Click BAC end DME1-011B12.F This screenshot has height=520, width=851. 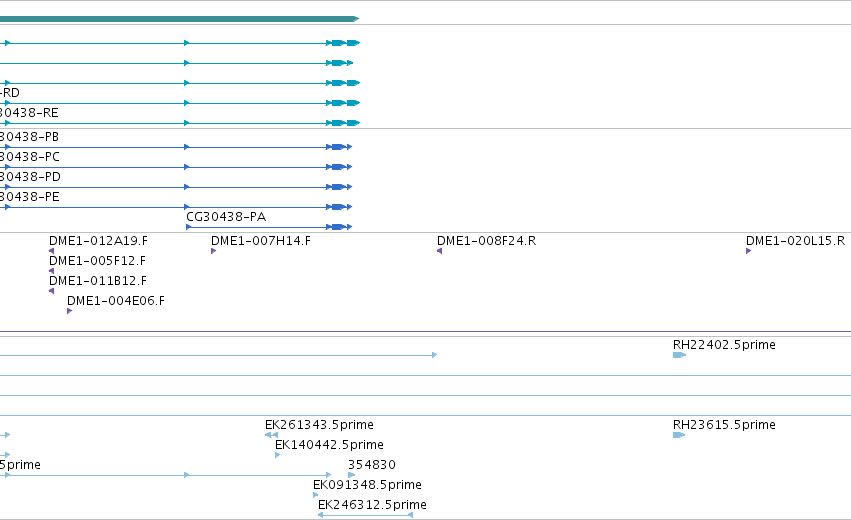tap(98, 281)
